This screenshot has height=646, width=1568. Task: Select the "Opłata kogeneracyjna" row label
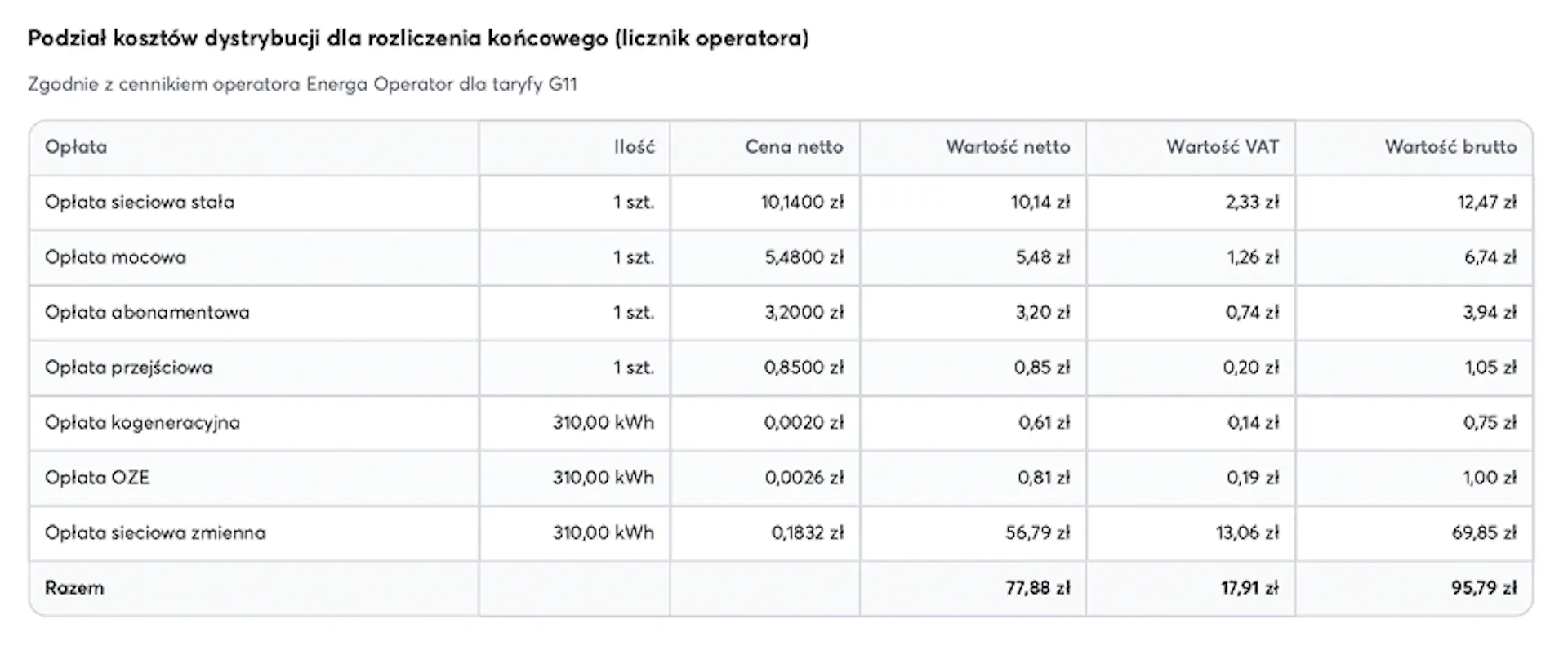click(142, 422)
